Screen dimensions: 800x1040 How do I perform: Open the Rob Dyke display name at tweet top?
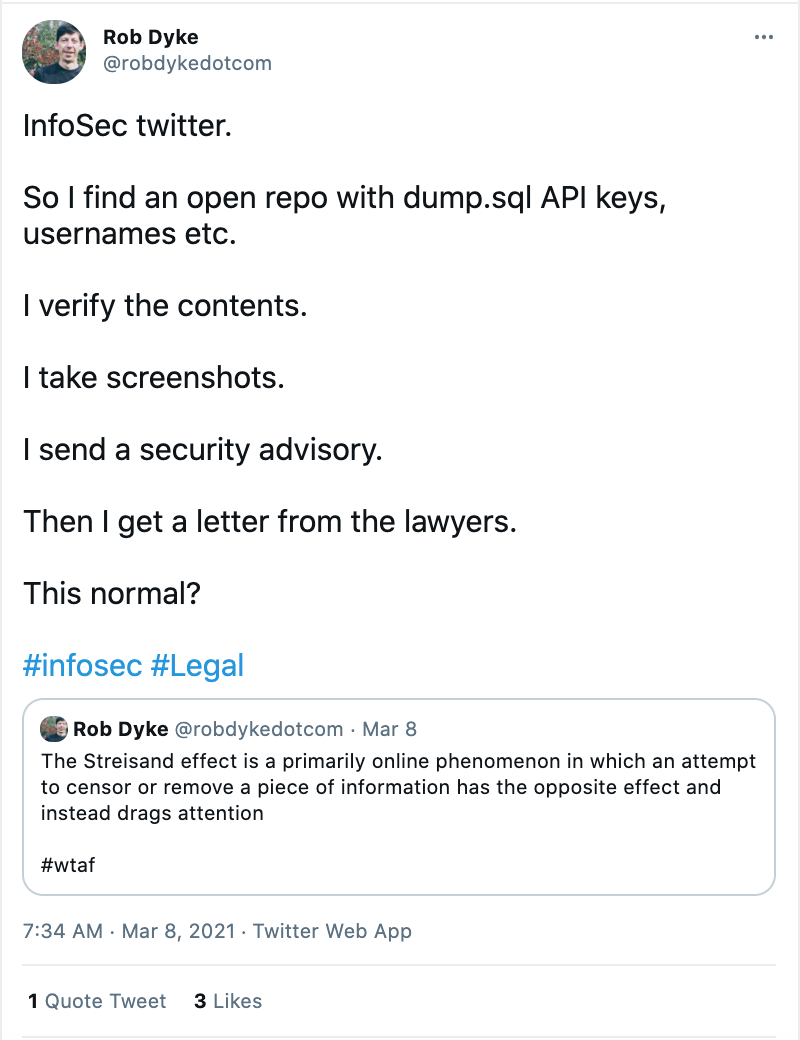pyautogui.click(x=151, y=38)
